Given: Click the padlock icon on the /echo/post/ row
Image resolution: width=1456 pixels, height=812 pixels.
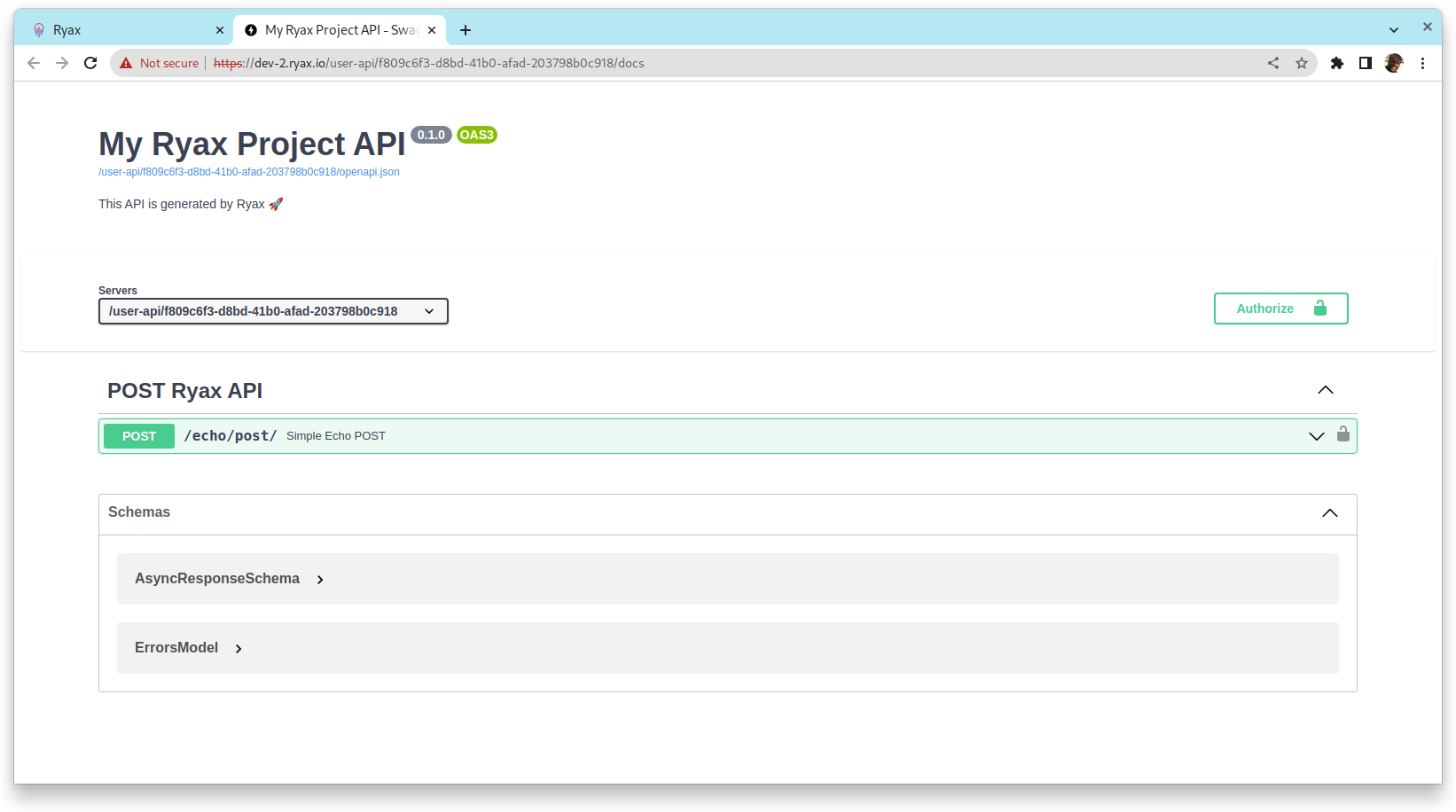Looking at the screenshot, I should click(x=1342, y=434).
